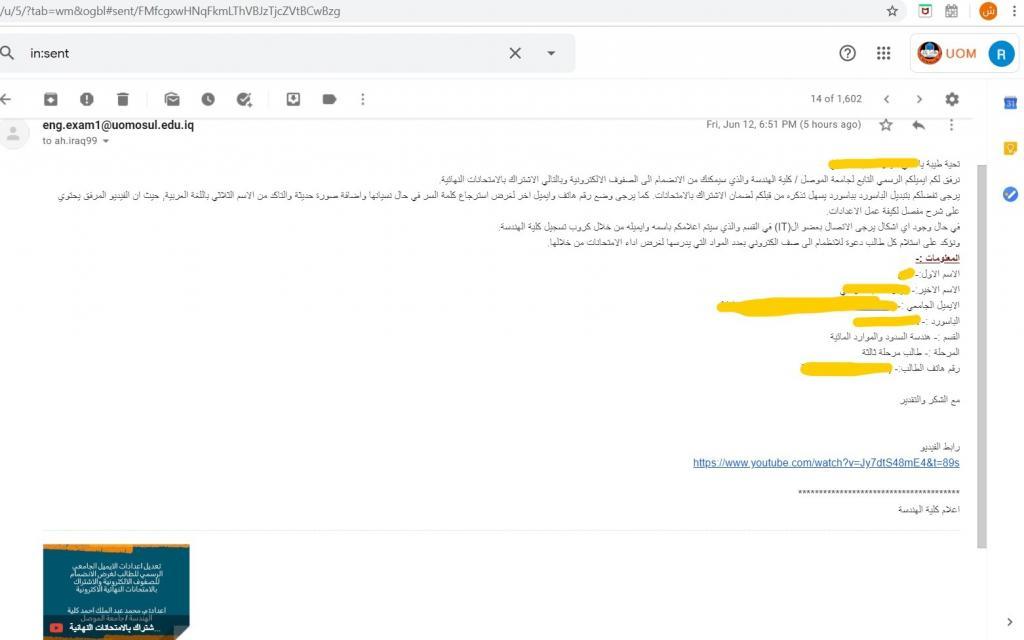Star this message from eng.exam1
The width and height of the screenshot is (1024, 640).
[886, 125]
